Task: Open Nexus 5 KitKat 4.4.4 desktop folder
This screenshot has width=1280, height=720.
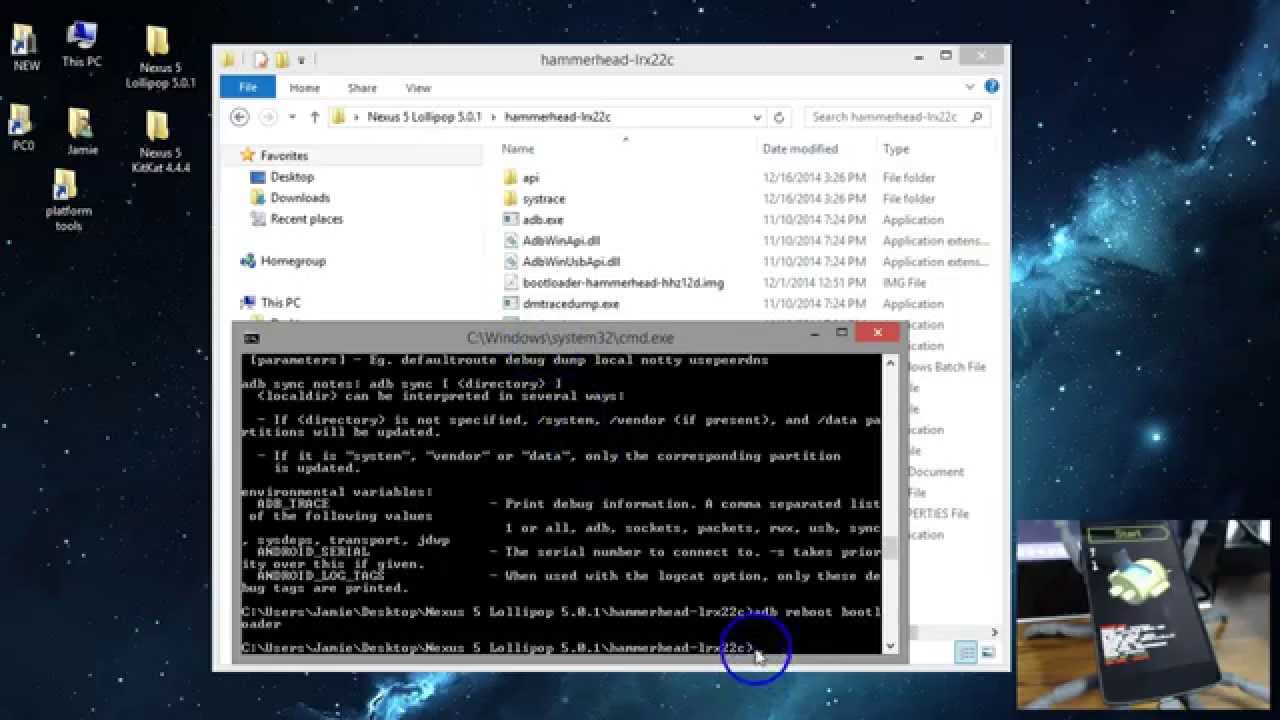Action: pos(160,141)
